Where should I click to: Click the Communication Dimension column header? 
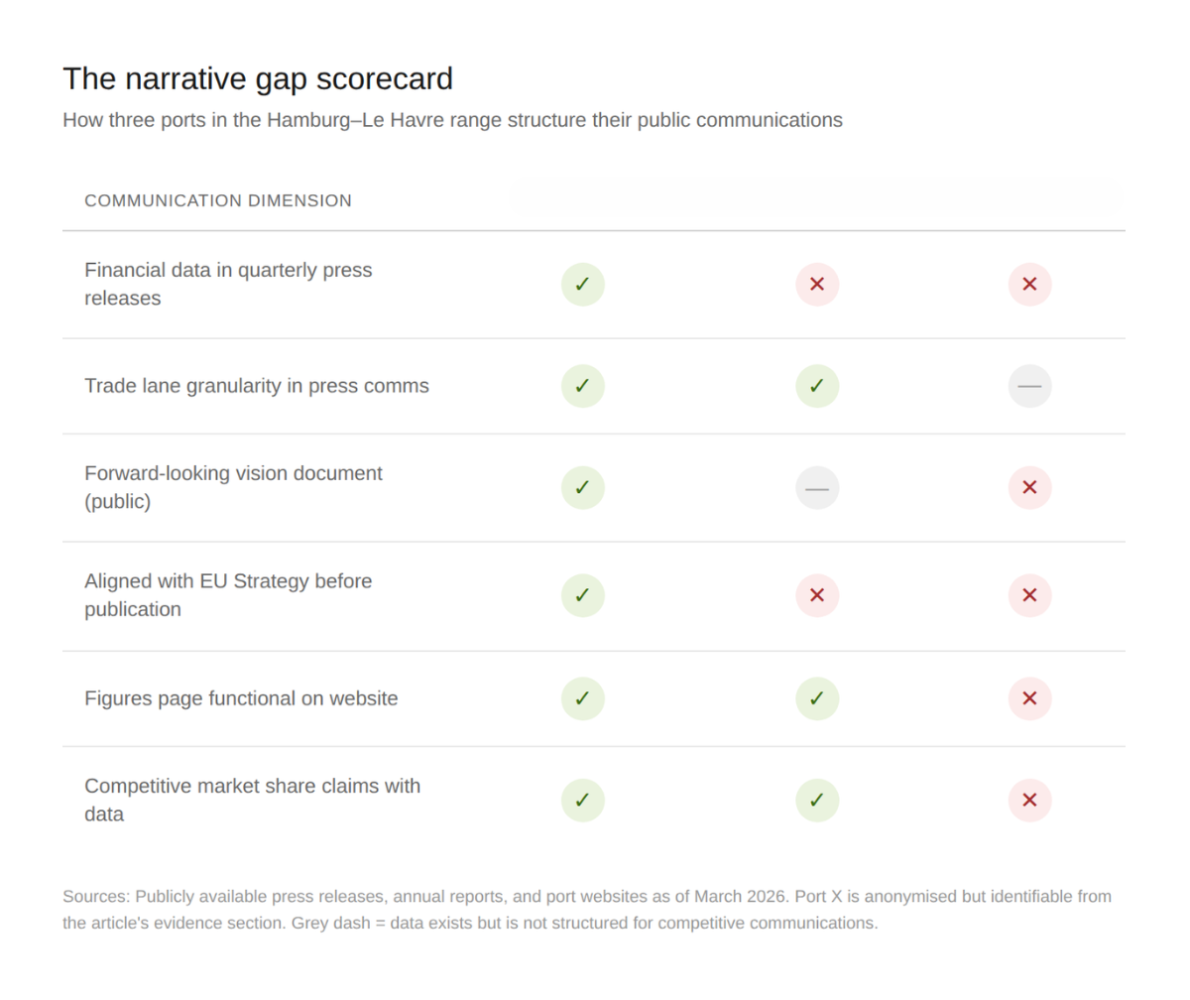pyautogui.click(x=218, y=200)
